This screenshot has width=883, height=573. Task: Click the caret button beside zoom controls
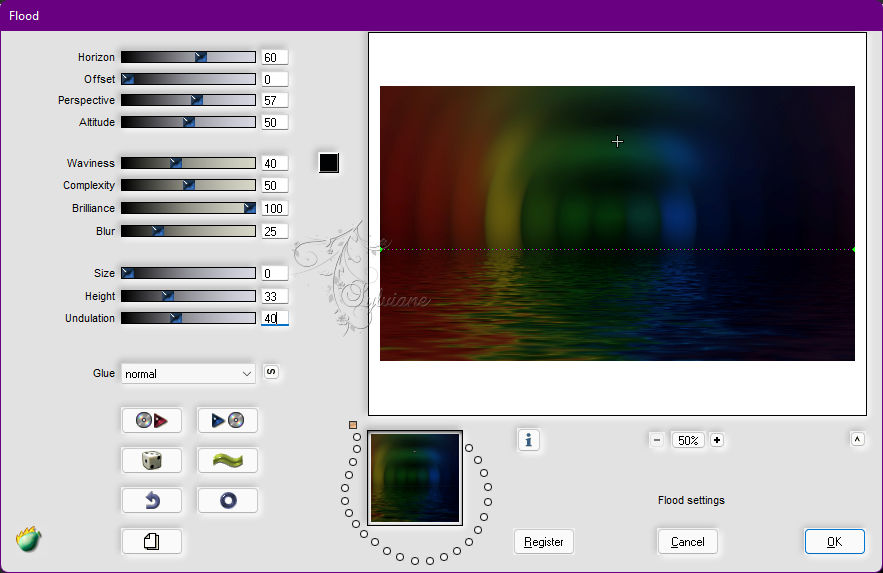[x=857, y=439]
